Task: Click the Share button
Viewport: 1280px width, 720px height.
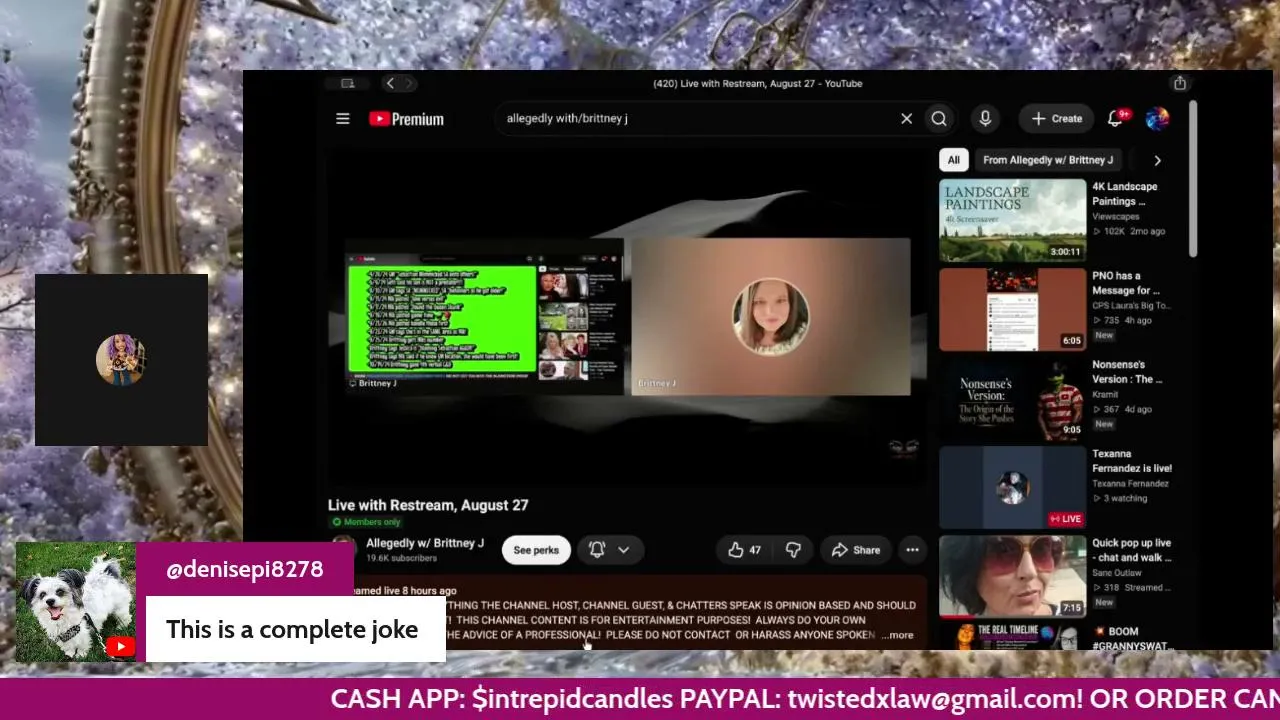Action: (856, 550)
